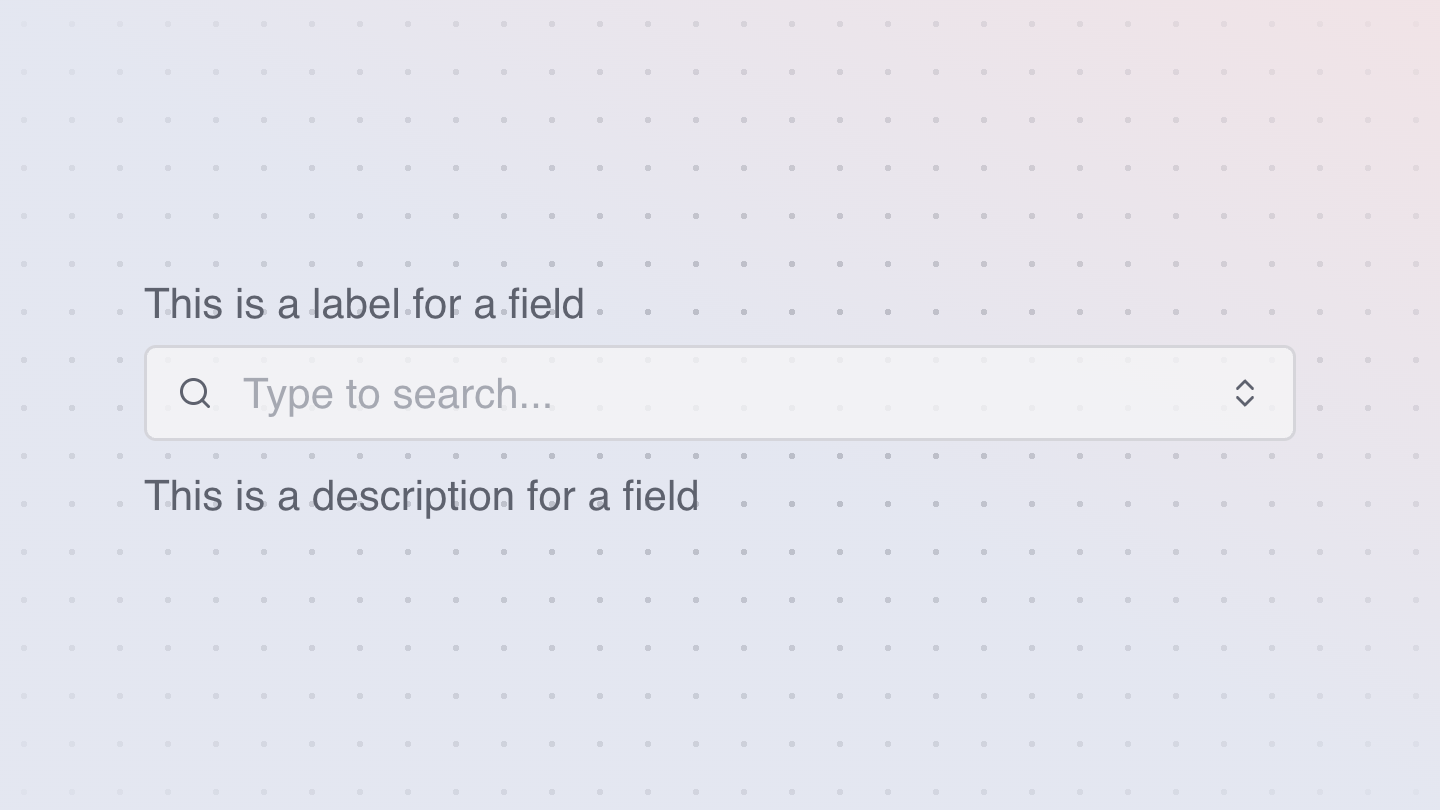The image size is (1440, 810).
Task: Click the magnifying glass search icon
Action: point(195,393)
